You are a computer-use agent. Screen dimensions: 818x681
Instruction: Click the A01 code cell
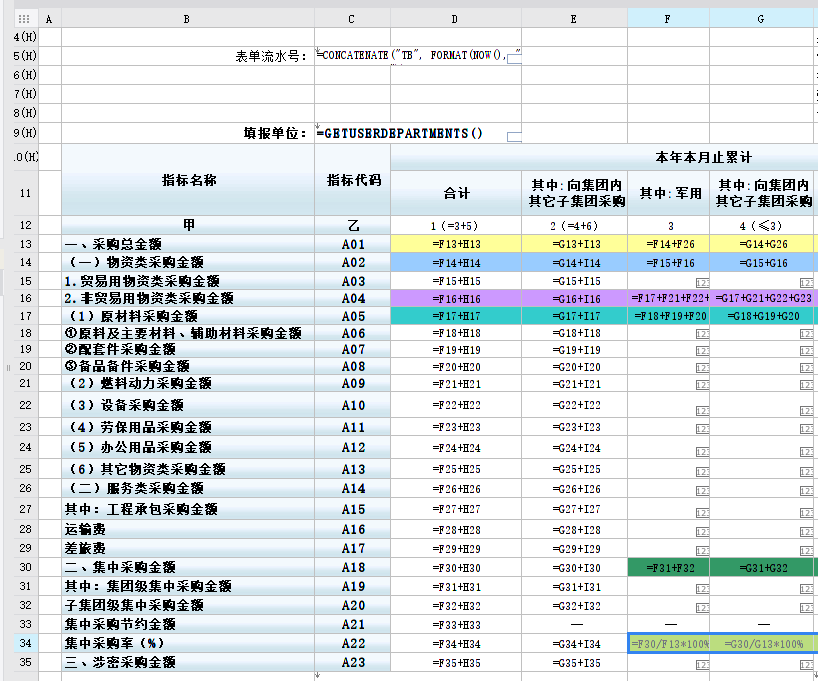[x=353, y=244]
